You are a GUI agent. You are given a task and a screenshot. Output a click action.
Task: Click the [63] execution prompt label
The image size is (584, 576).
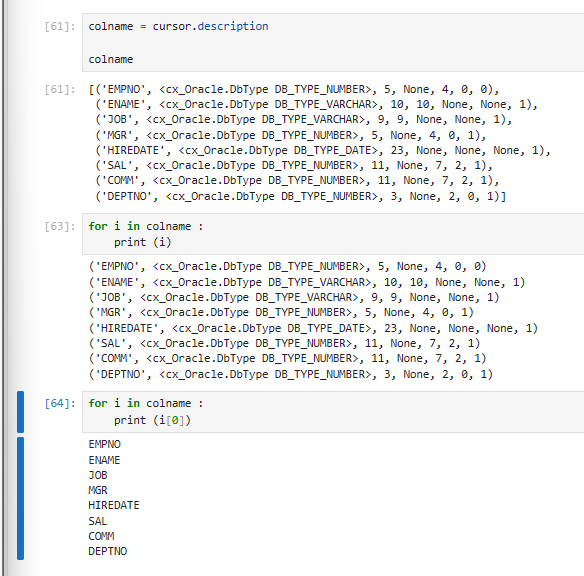60,226
